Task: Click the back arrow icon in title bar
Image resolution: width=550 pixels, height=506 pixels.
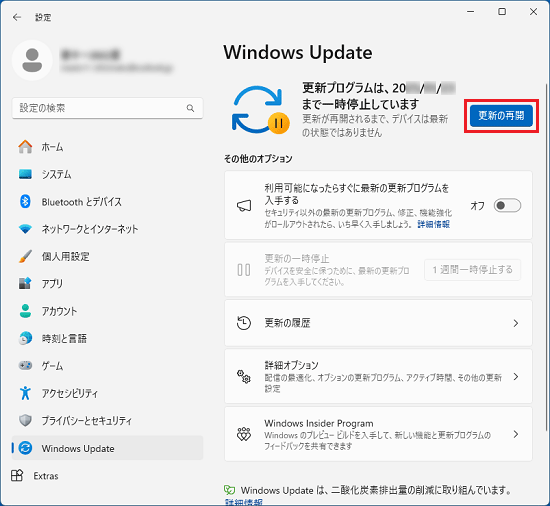Action: click(x=16, y=17)
